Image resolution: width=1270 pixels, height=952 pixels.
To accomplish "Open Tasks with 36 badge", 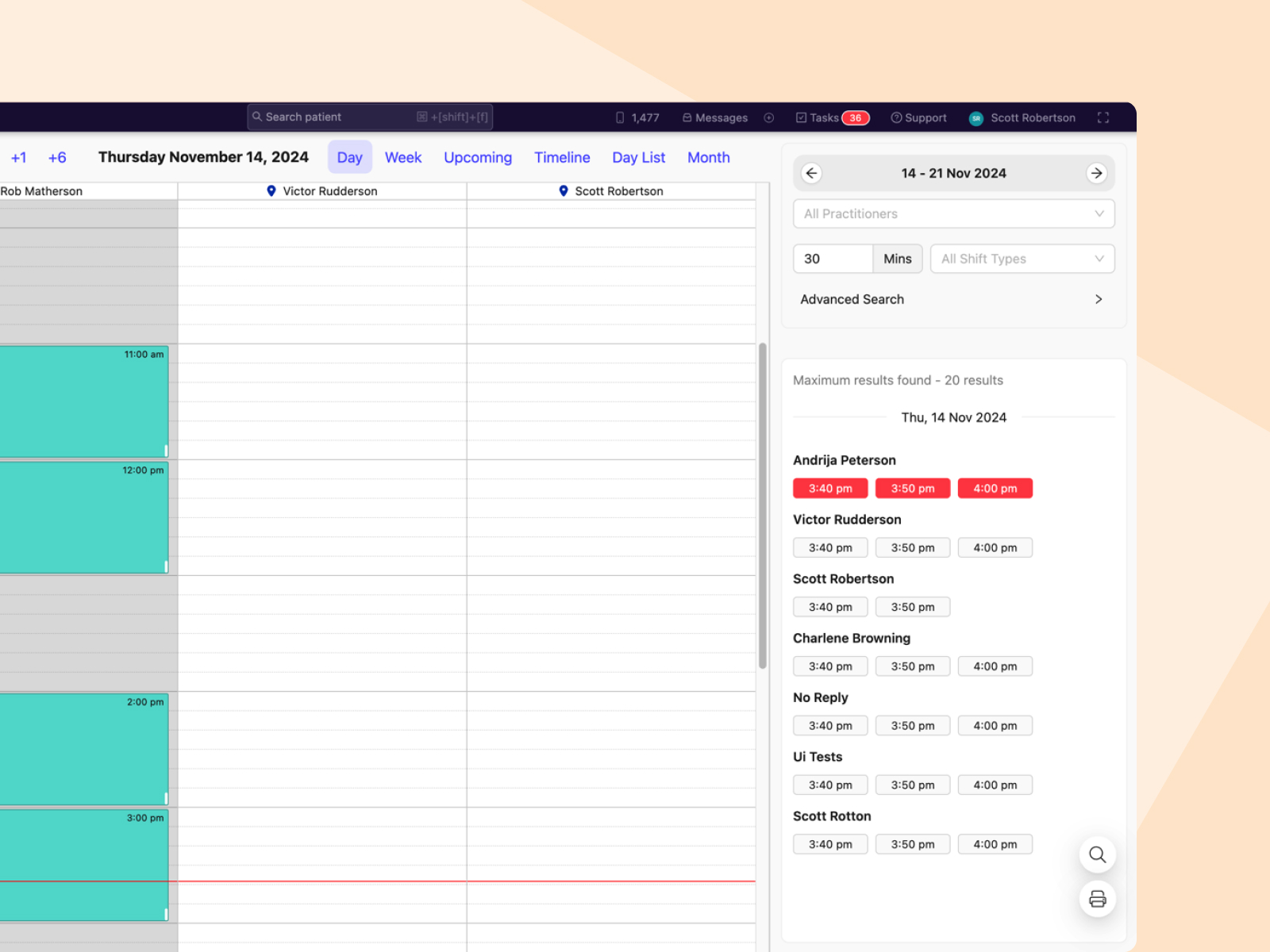I will click(833, 117).
